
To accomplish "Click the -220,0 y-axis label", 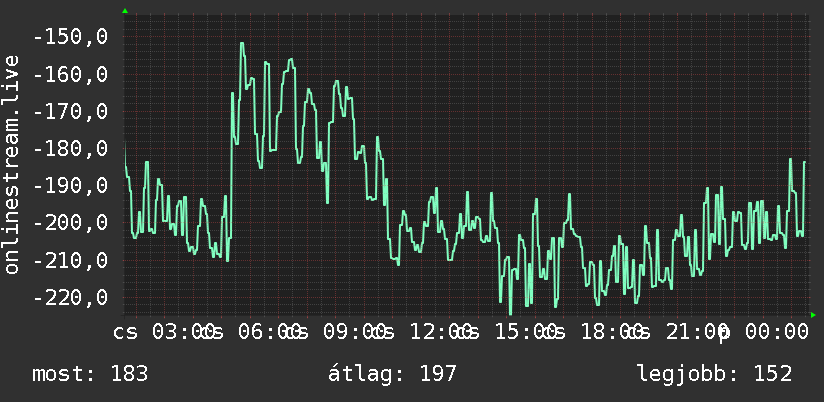I will point(71,297).
